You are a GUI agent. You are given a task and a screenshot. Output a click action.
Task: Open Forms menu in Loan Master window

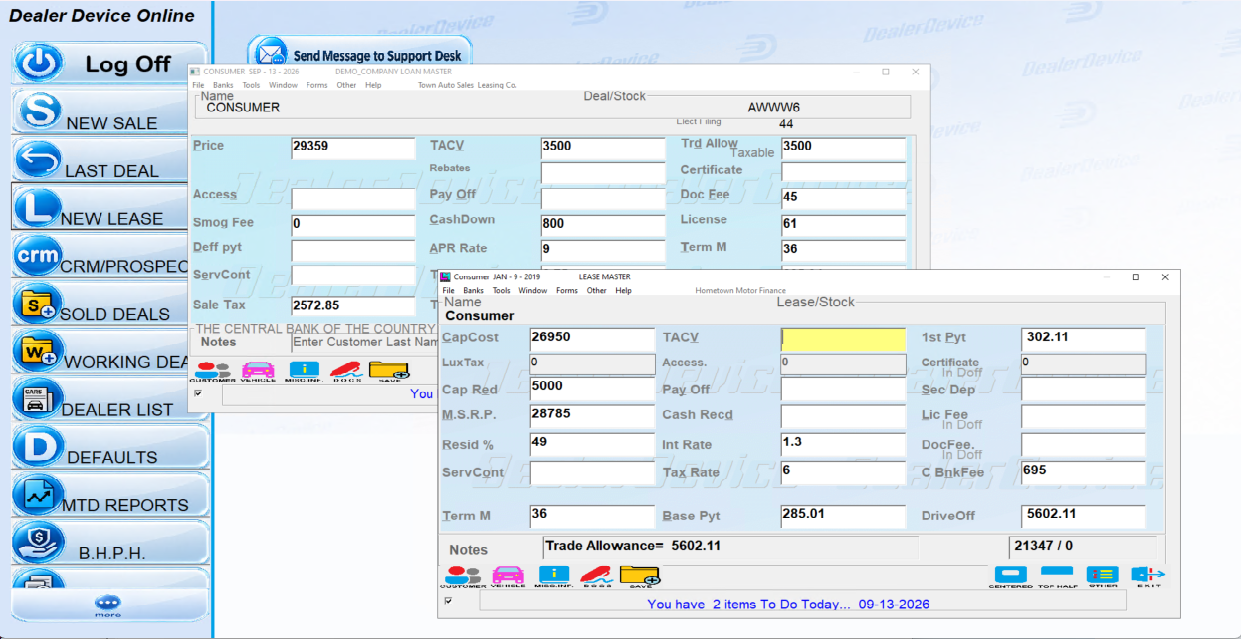(317, 85)
